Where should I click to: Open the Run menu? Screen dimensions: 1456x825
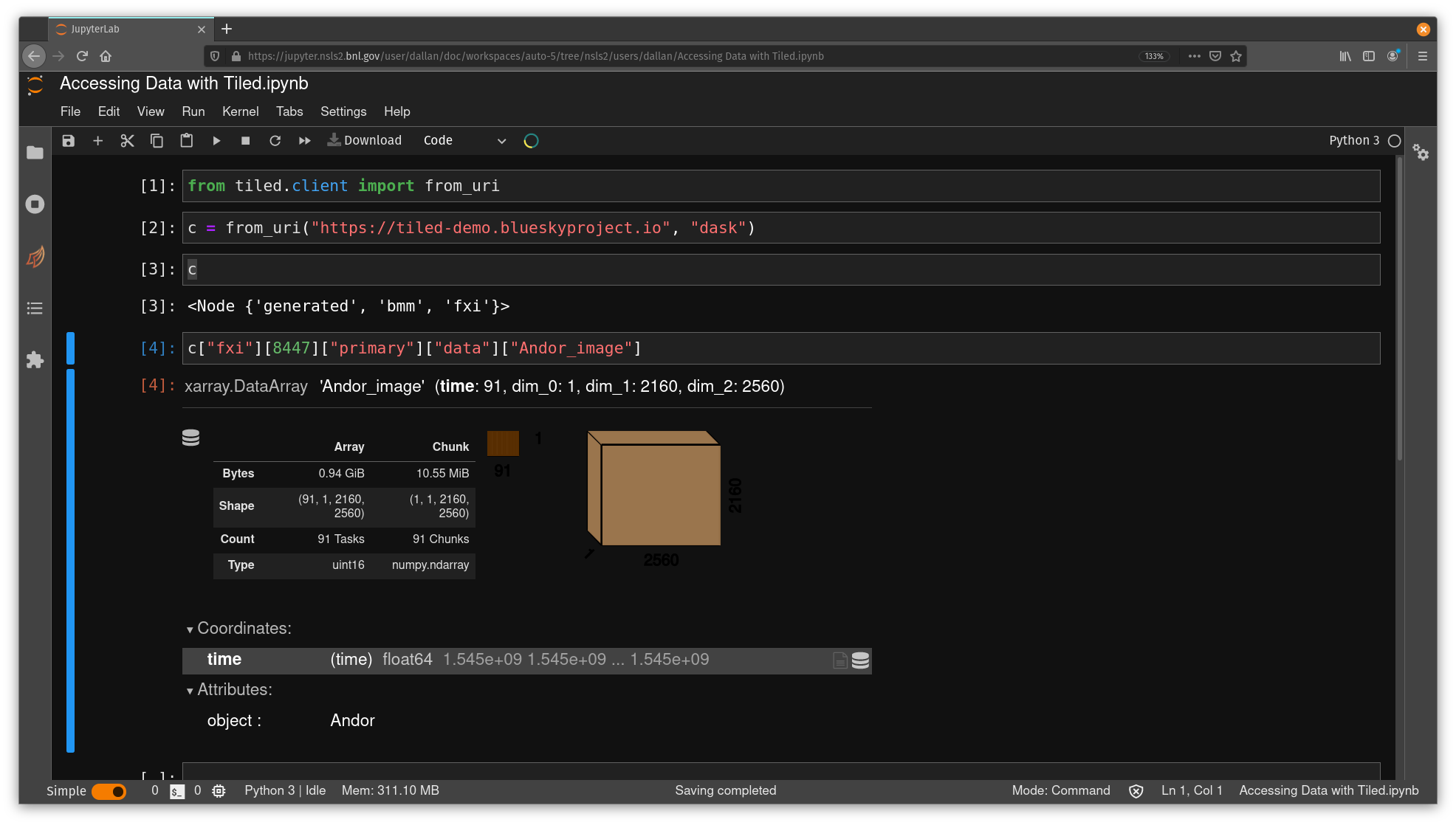pos(193,111)
